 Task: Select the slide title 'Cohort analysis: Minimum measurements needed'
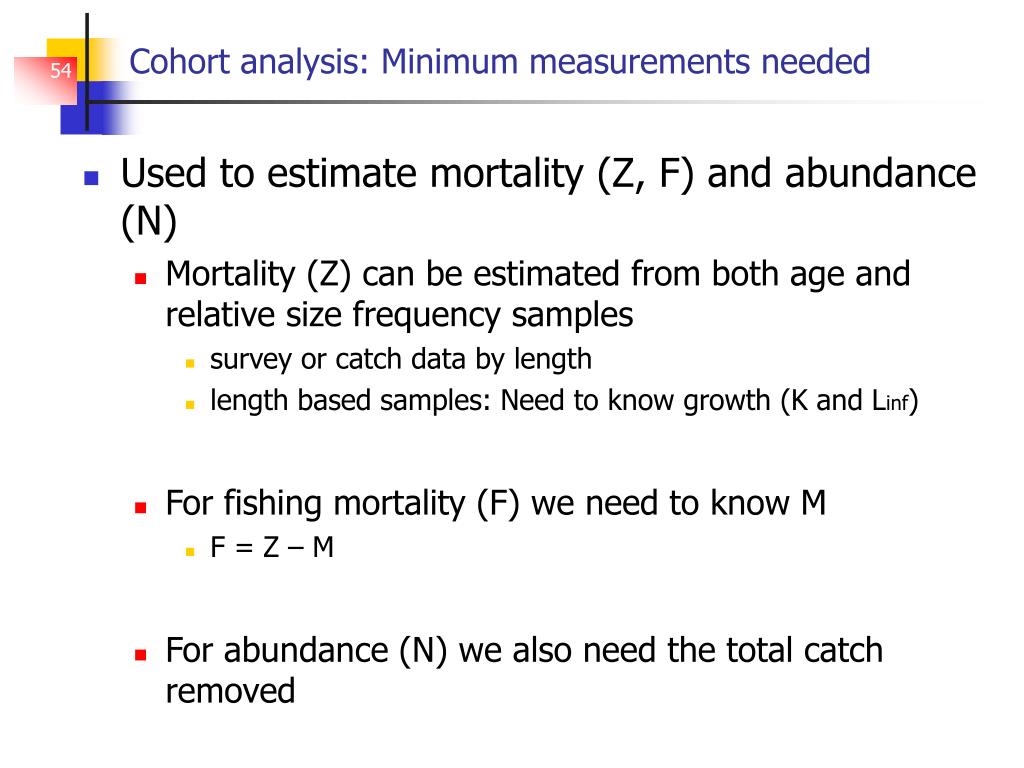point(500,63)
